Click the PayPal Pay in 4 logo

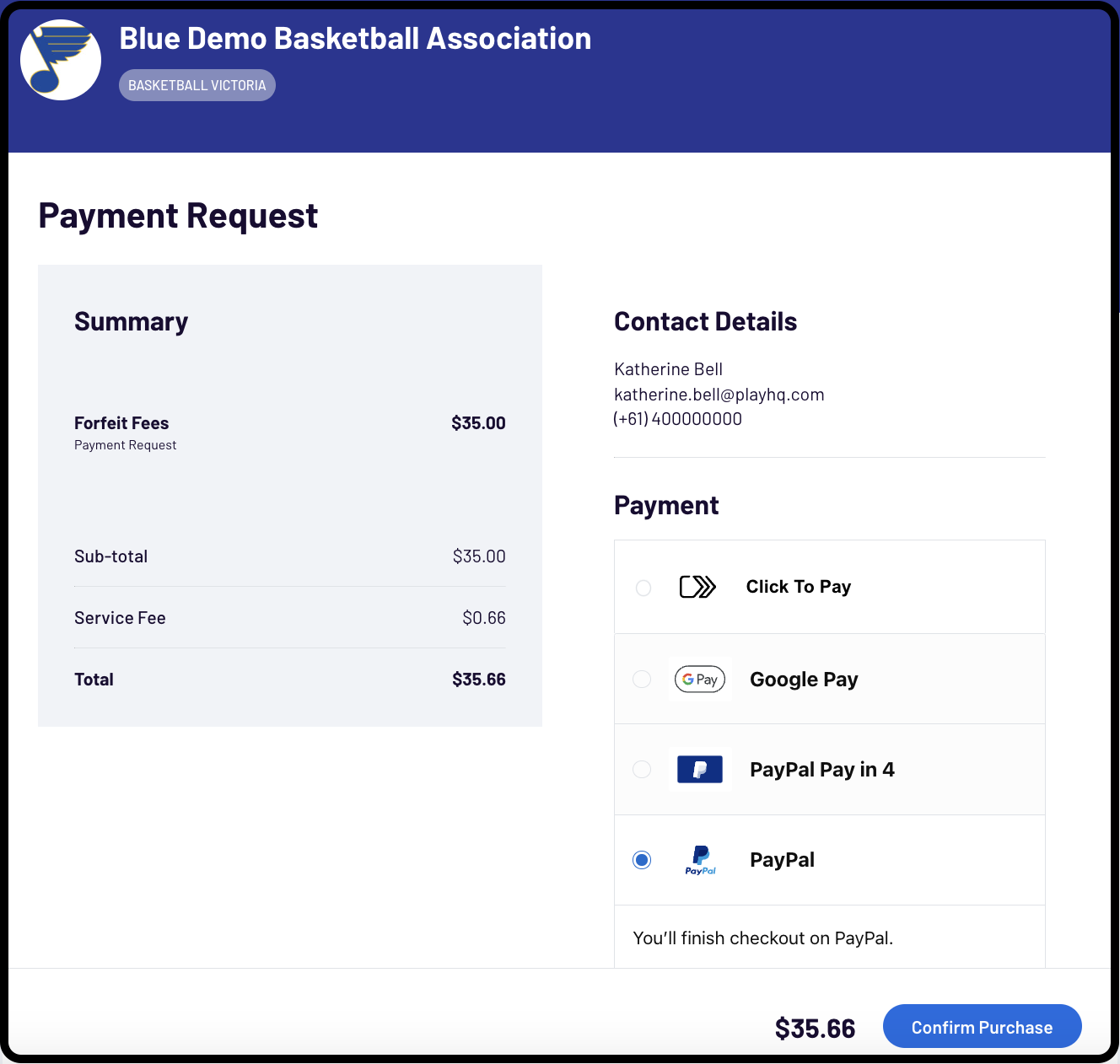700,769
